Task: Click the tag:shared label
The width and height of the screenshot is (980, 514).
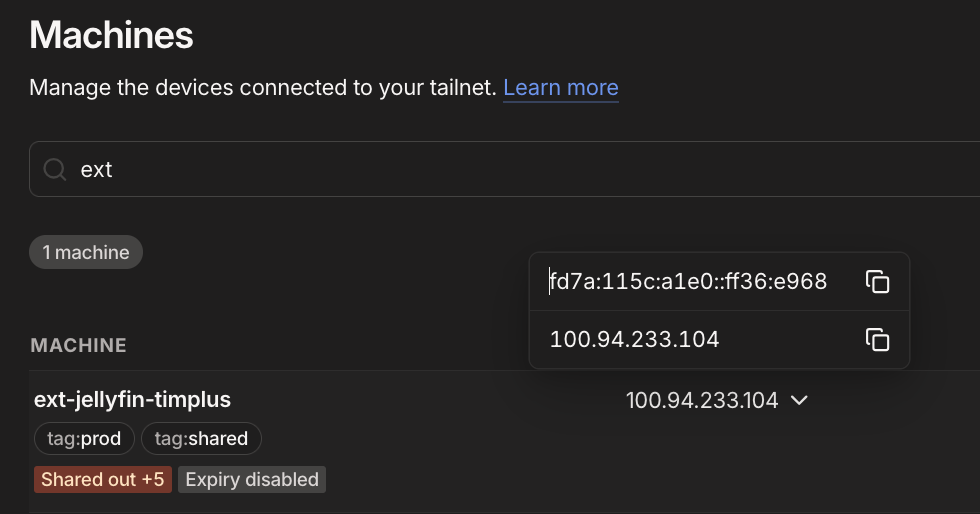Action: click(201, 438)
